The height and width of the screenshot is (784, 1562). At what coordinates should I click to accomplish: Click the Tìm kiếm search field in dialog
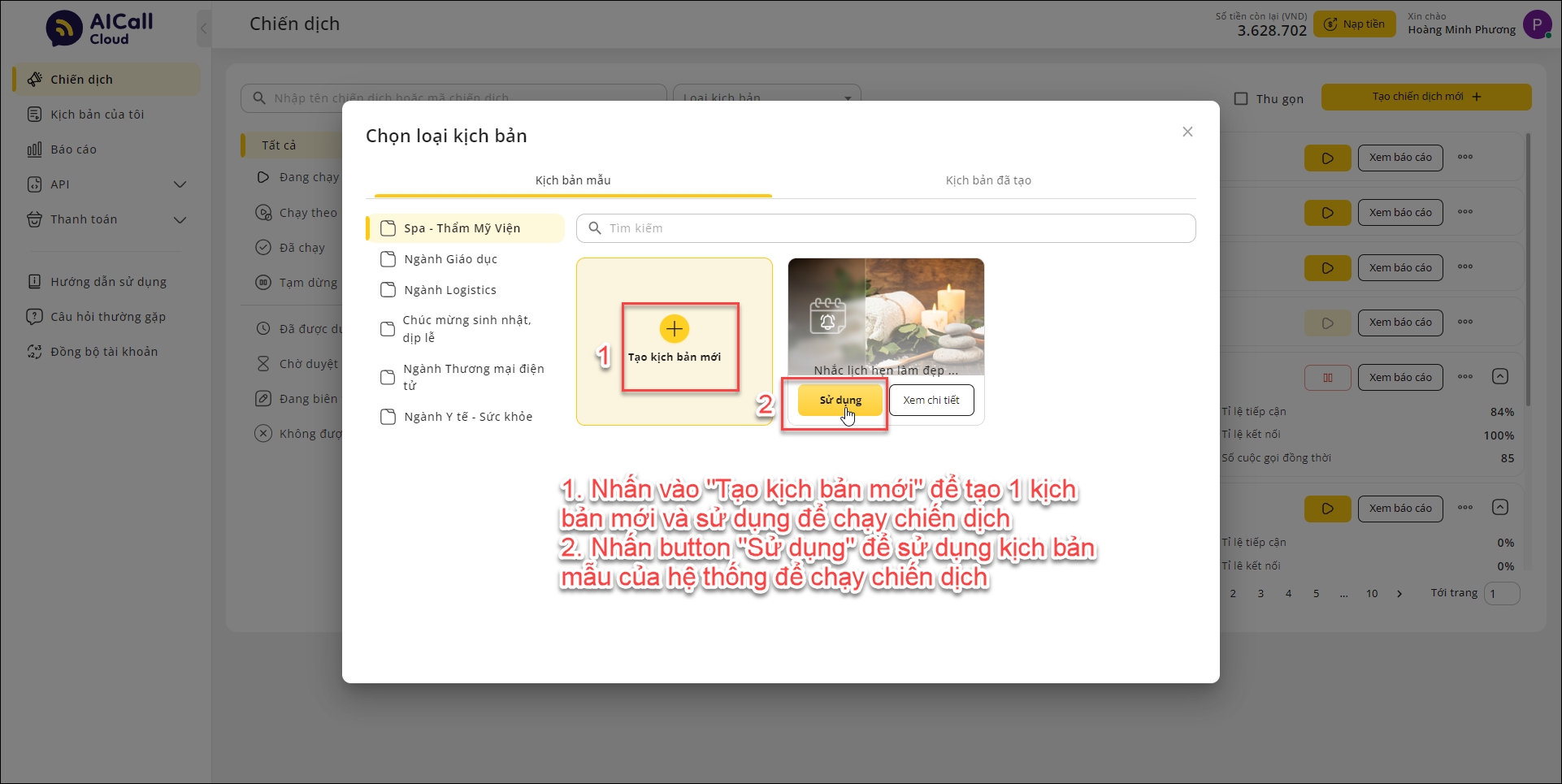click(886, 228)
